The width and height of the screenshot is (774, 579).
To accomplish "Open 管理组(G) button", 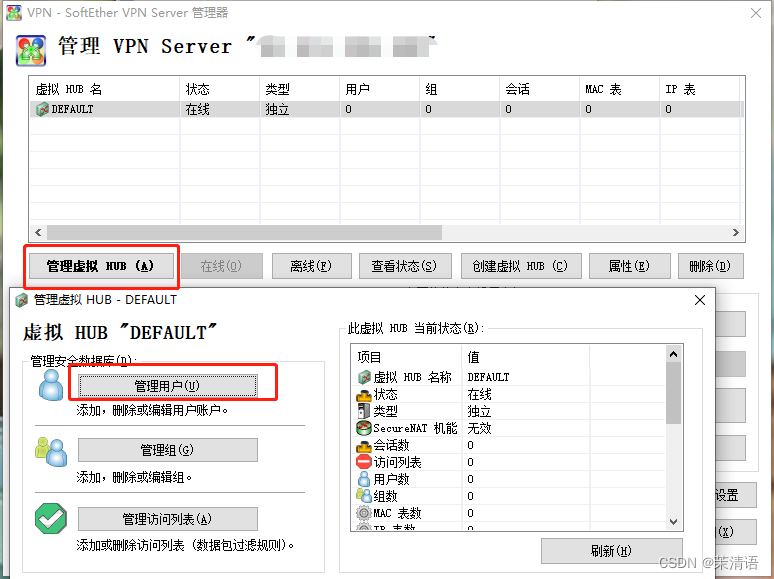I will pyautogui.click(x=168, y=450).
